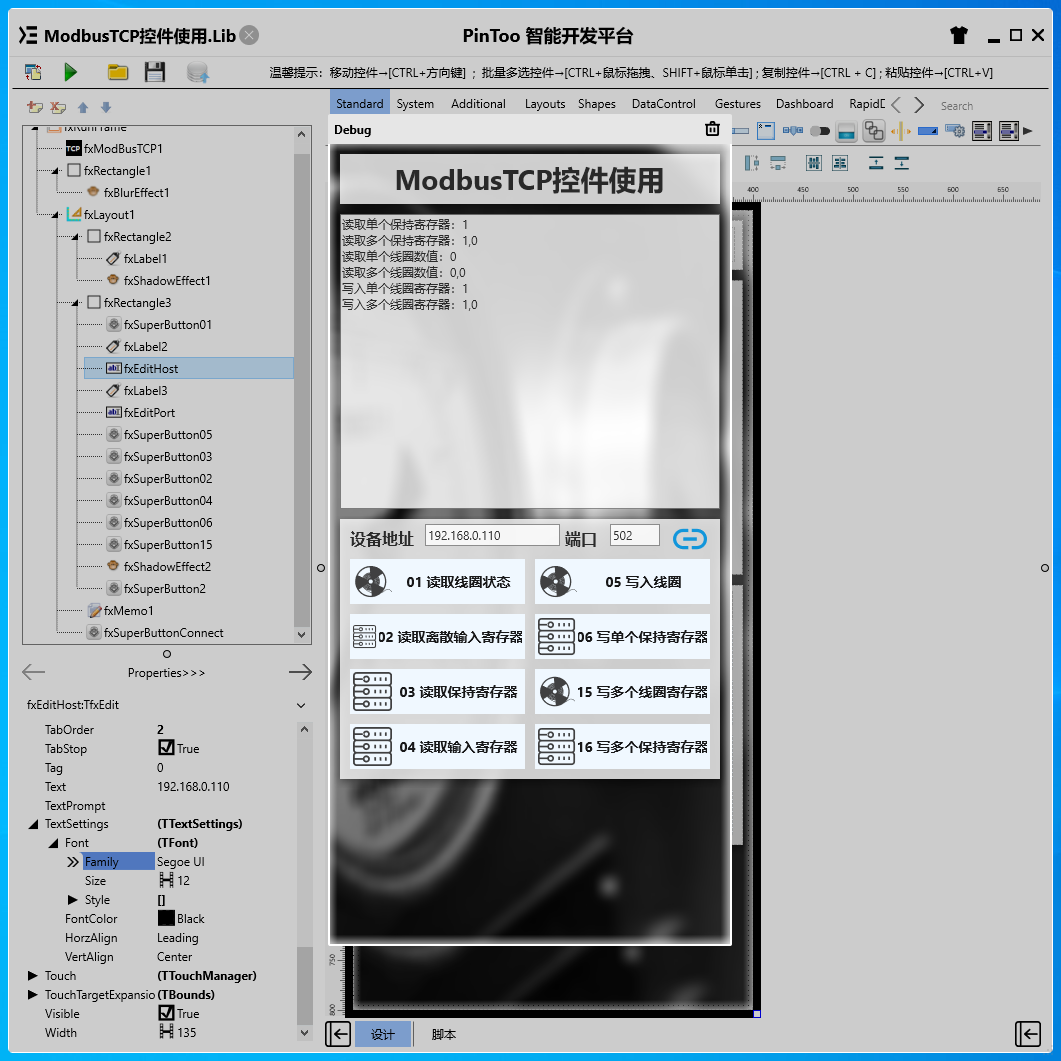1061x1061 pixels.
Task: Open the Shapes component tab
Action: pyautogui.click(x=597, y=104)
